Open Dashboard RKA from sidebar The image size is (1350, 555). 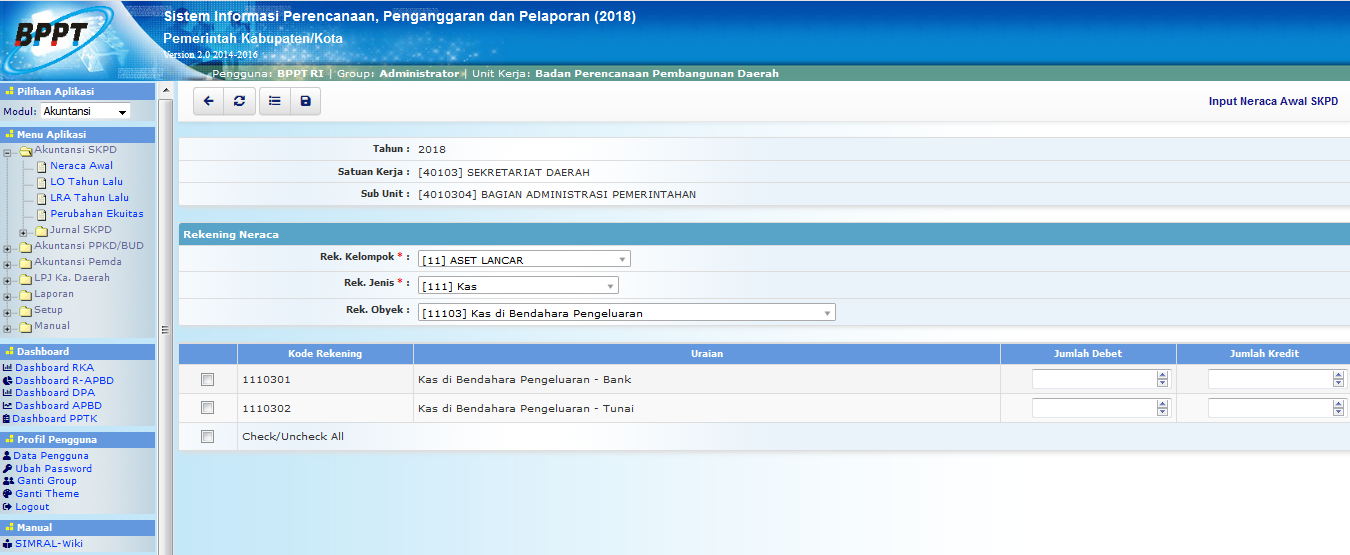pyautogui.click(x=54, y=368)
